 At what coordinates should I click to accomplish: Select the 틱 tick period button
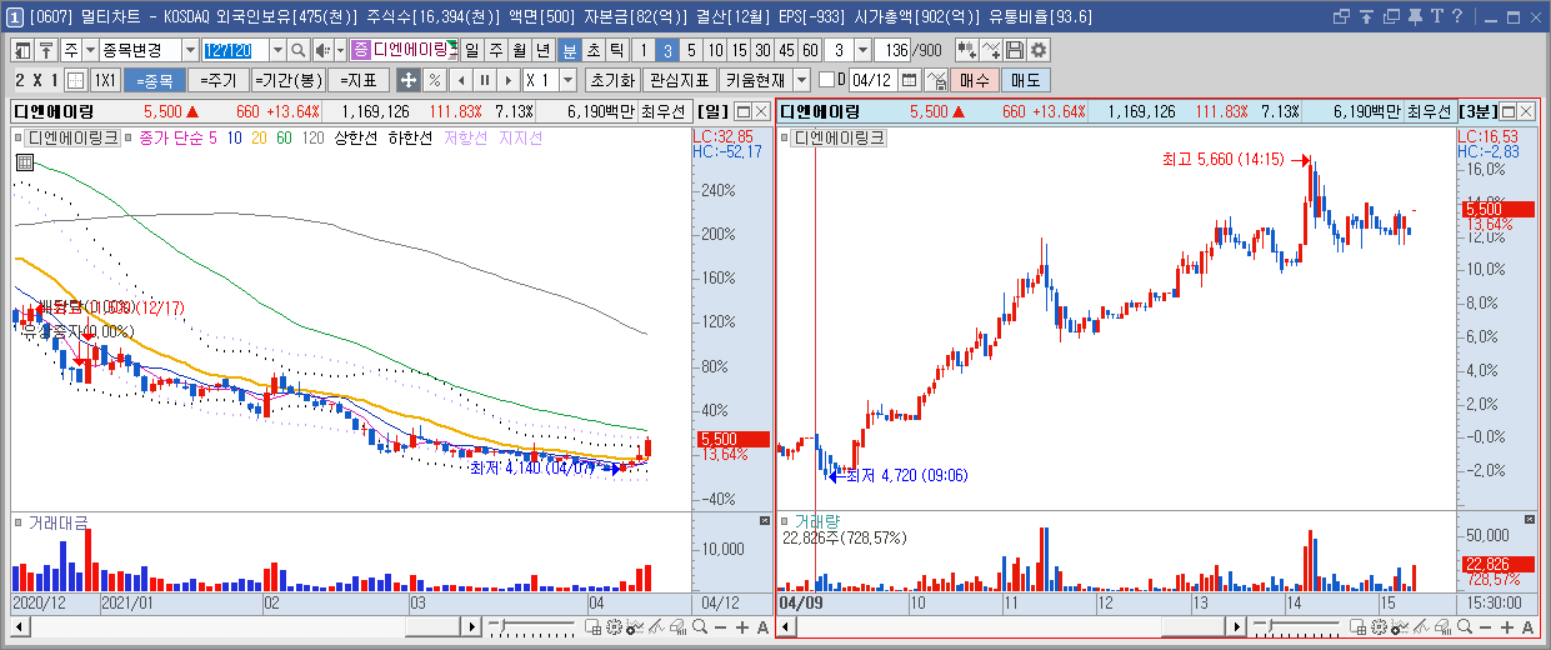coord(617,50)
